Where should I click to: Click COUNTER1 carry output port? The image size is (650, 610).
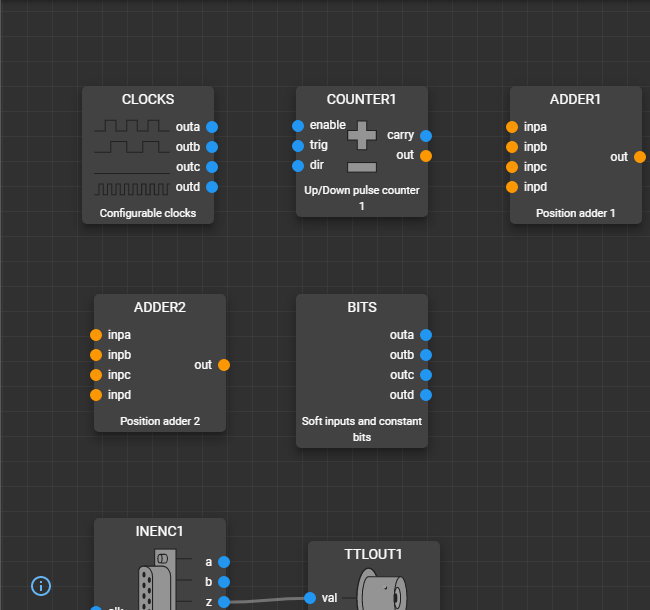pyautogui.click(x=426, y=136)
